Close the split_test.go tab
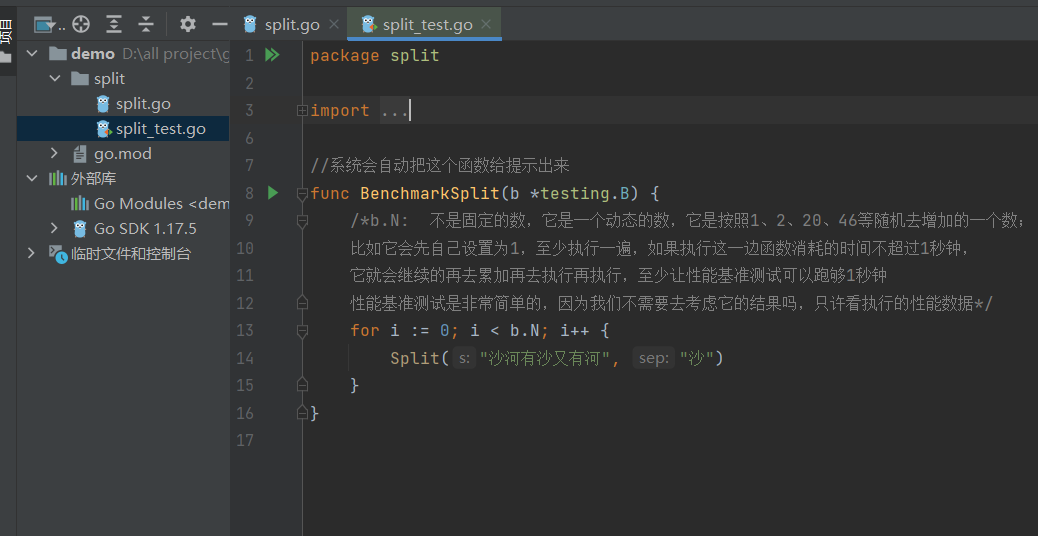1038x536 pixels. coord(486,25)
